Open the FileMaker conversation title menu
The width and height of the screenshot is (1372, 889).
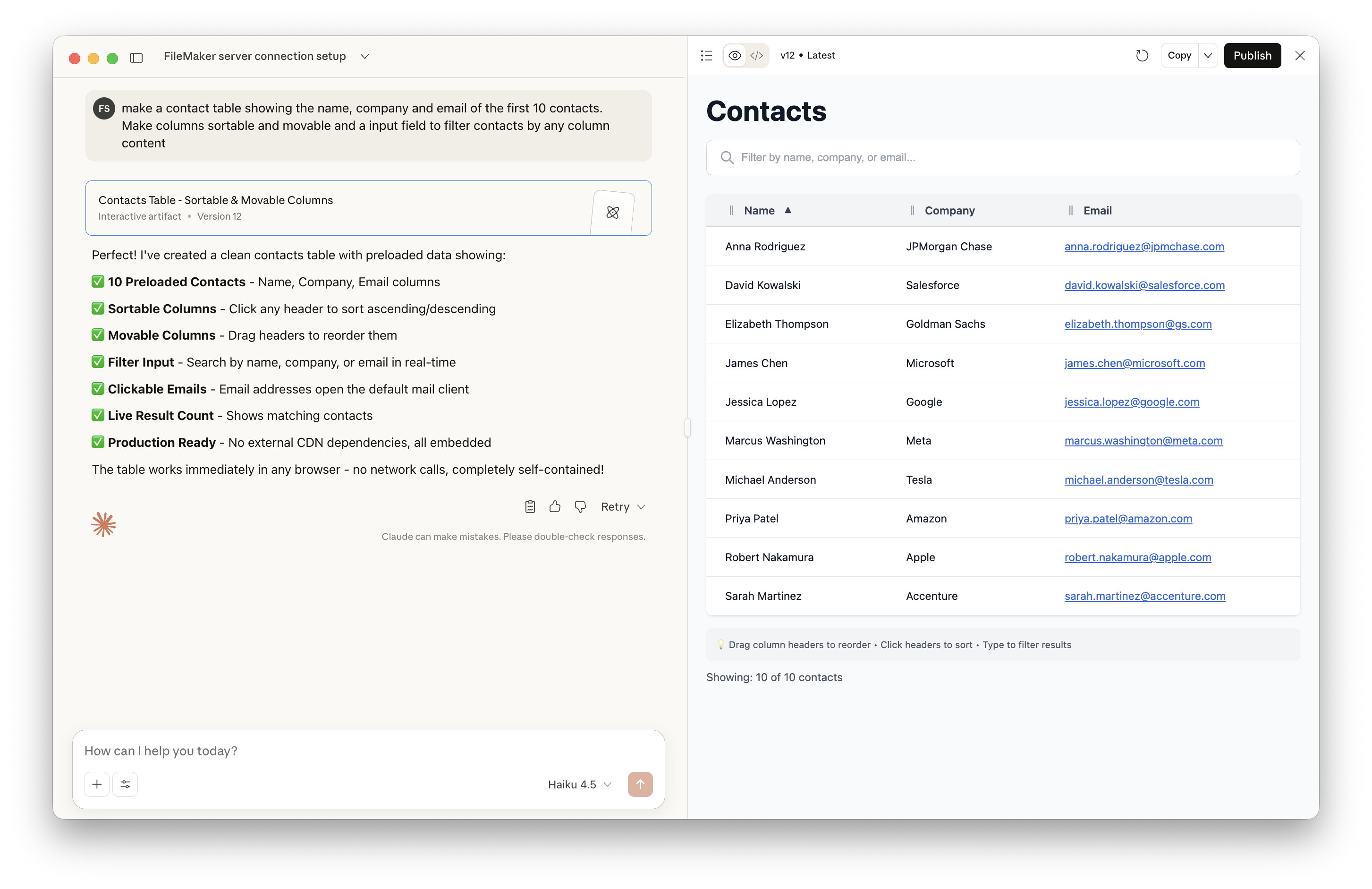[x=364, y=57]
